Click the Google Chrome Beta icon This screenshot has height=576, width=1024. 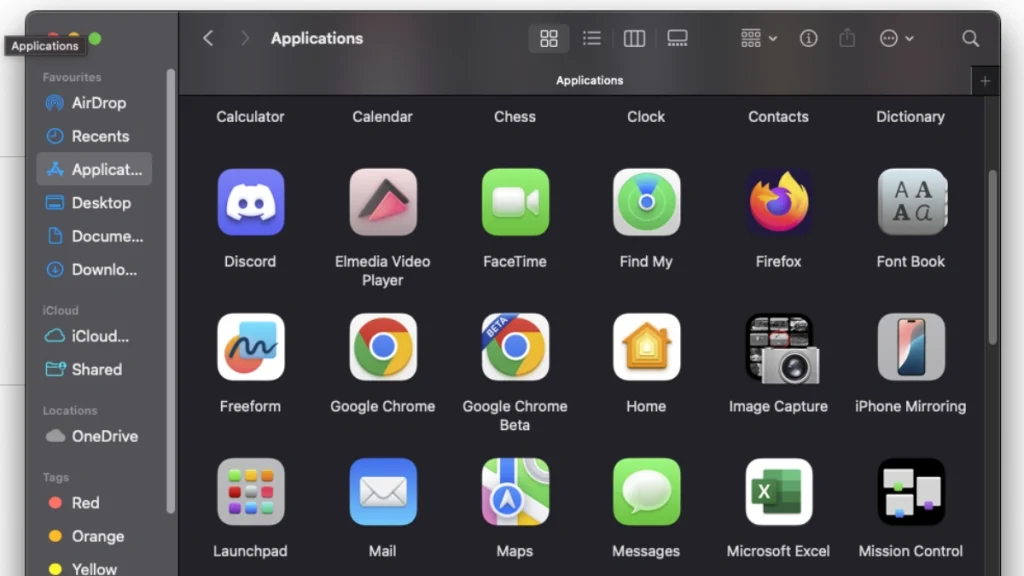[515, 347]
